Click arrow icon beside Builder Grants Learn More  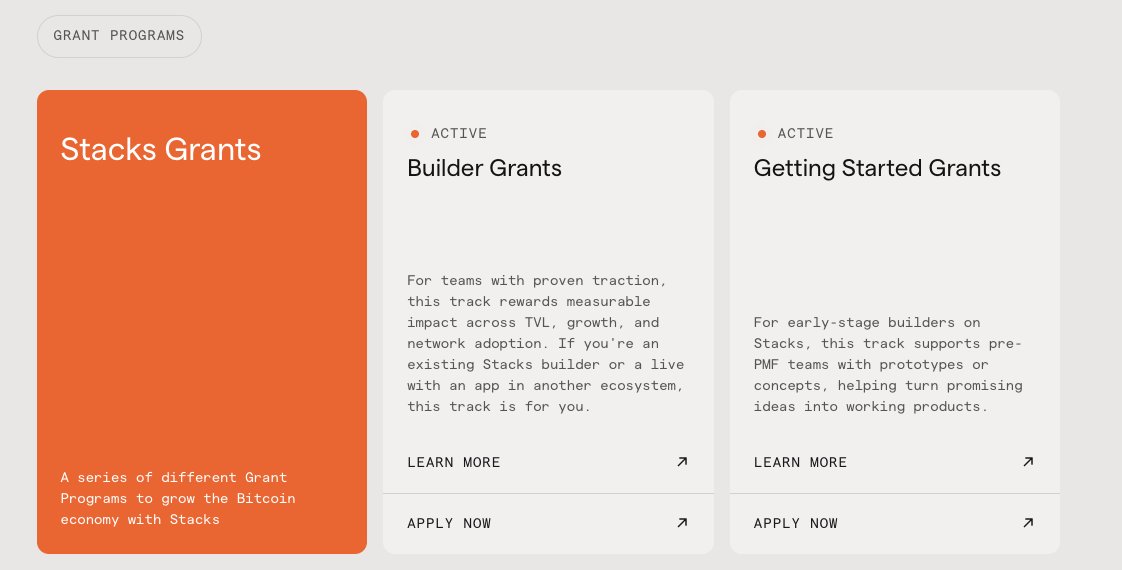point(682,462)
